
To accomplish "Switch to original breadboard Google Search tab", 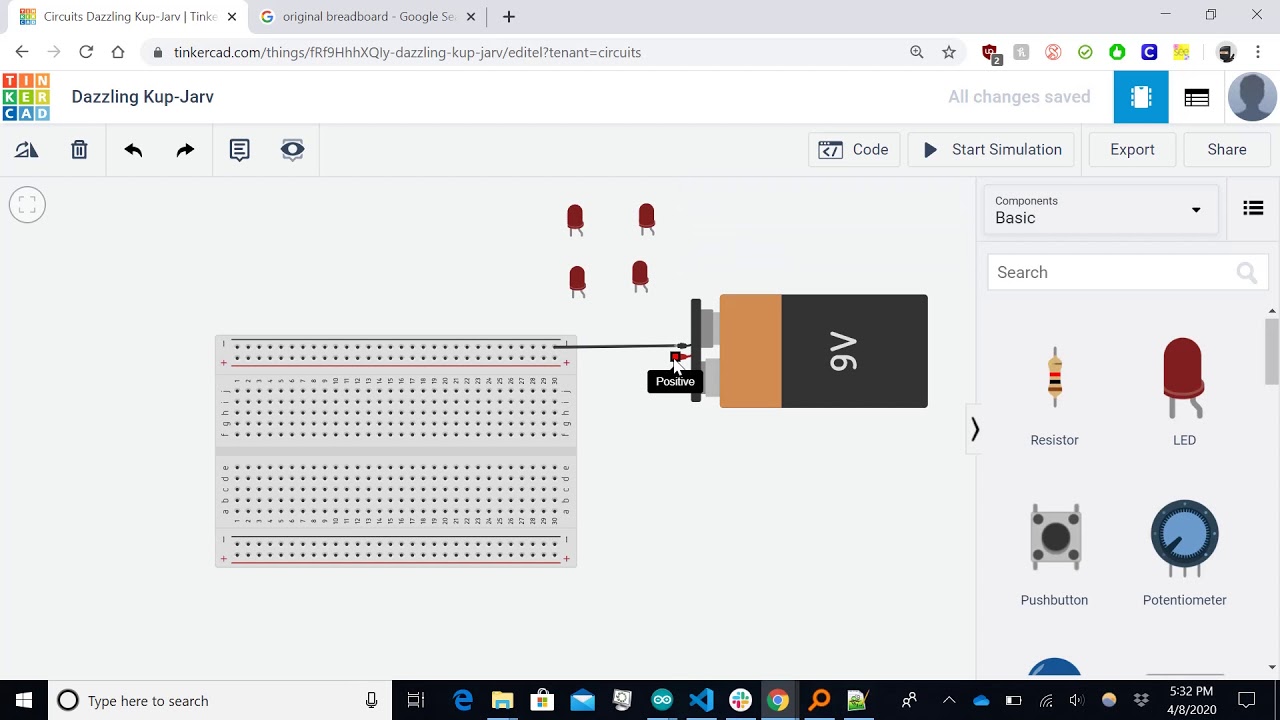I will point(368,17).
